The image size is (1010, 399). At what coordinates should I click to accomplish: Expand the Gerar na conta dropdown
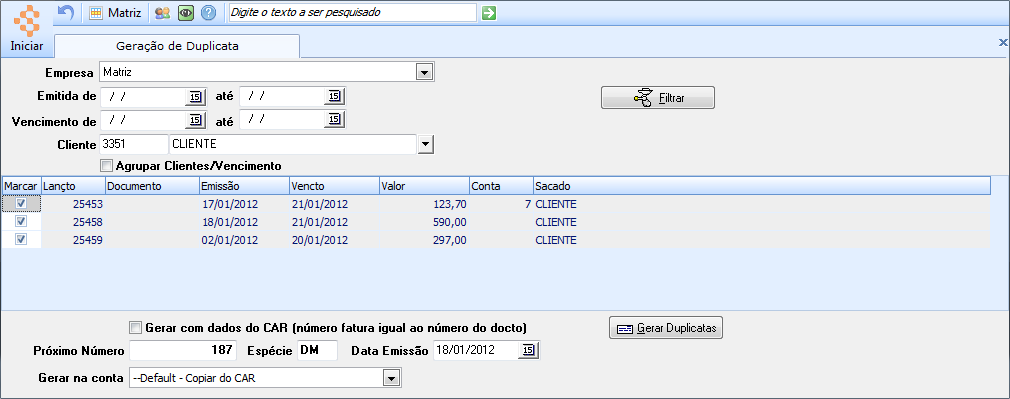tap(391, 378)
